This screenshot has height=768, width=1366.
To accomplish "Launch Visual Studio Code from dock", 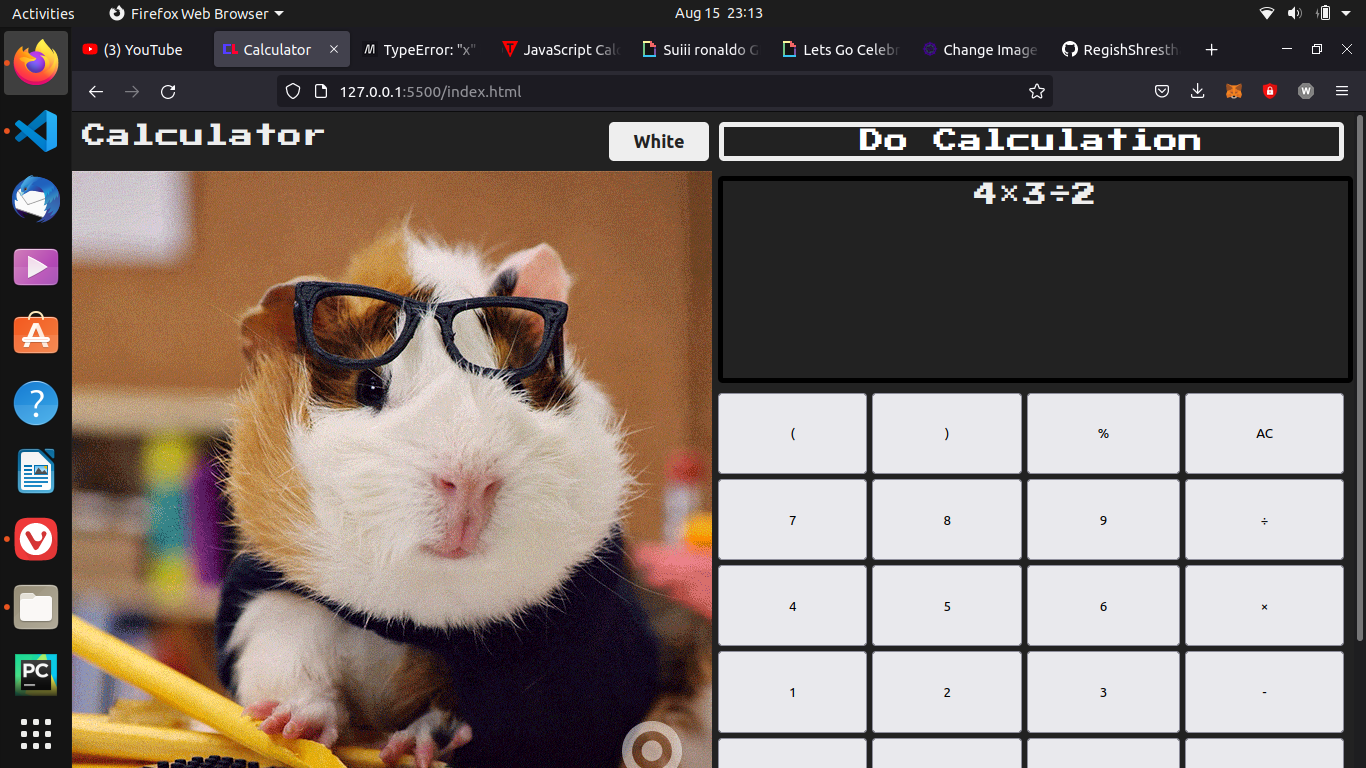I will pyautogui.click(x=36, y=131).
